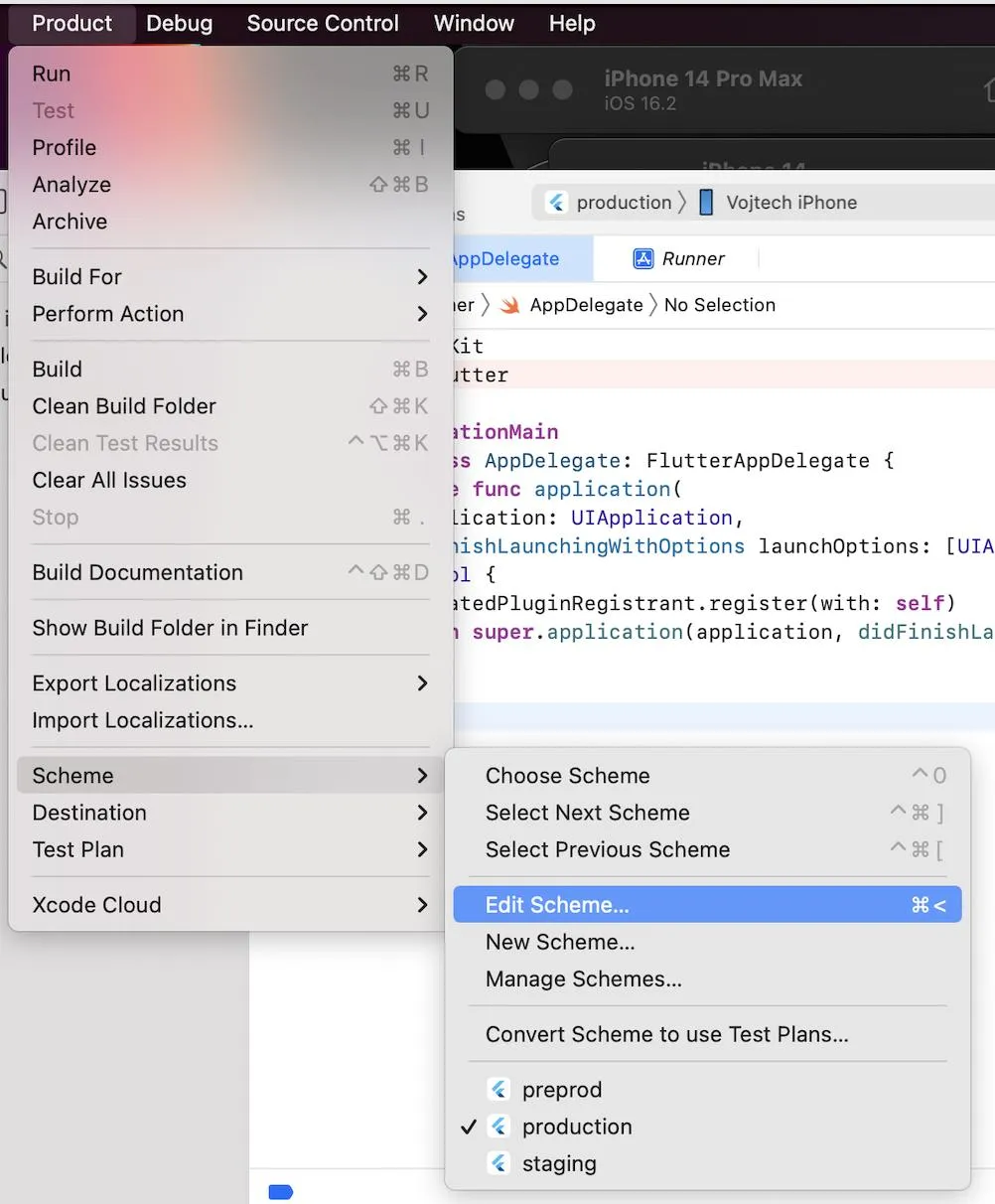Click No Selection in jump bar
The height and width of the screenshot is (1204, 995).
coord(720,305)
